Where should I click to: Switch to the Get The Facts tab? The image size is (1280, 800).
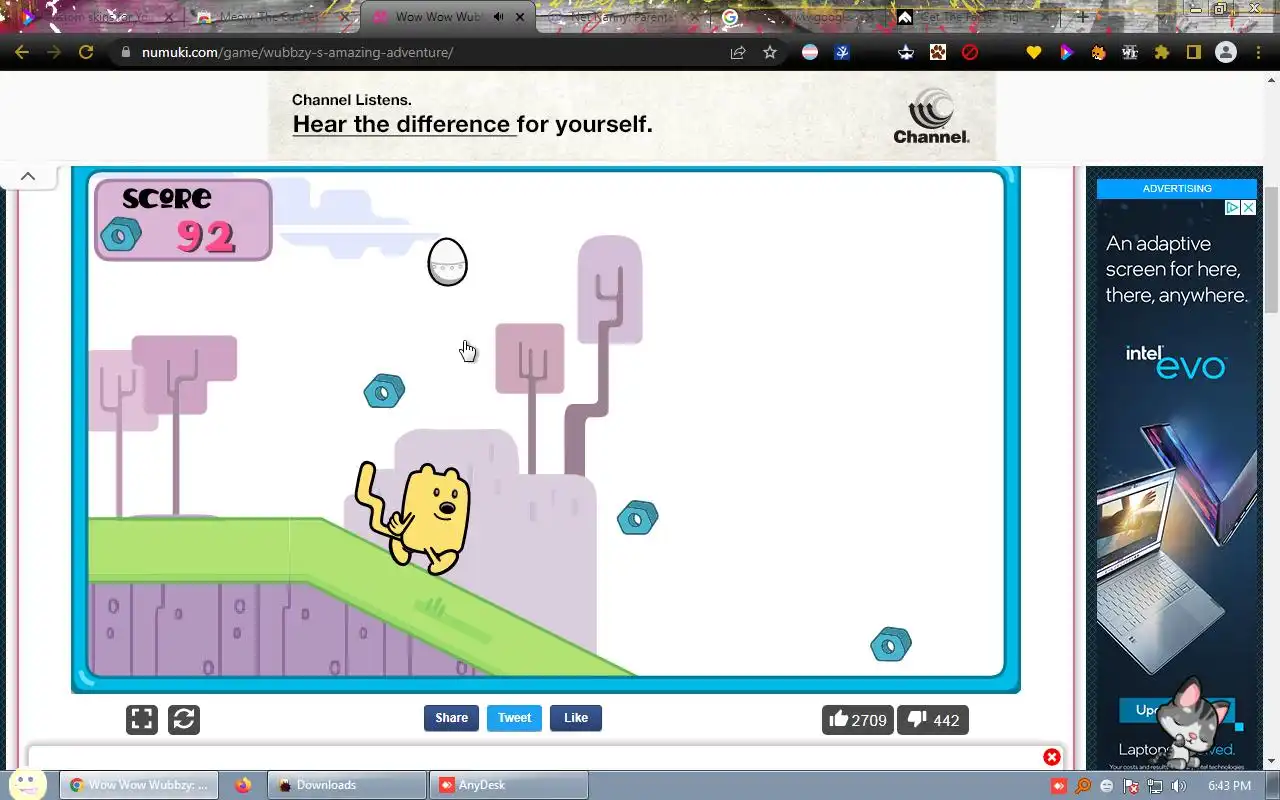975,17
